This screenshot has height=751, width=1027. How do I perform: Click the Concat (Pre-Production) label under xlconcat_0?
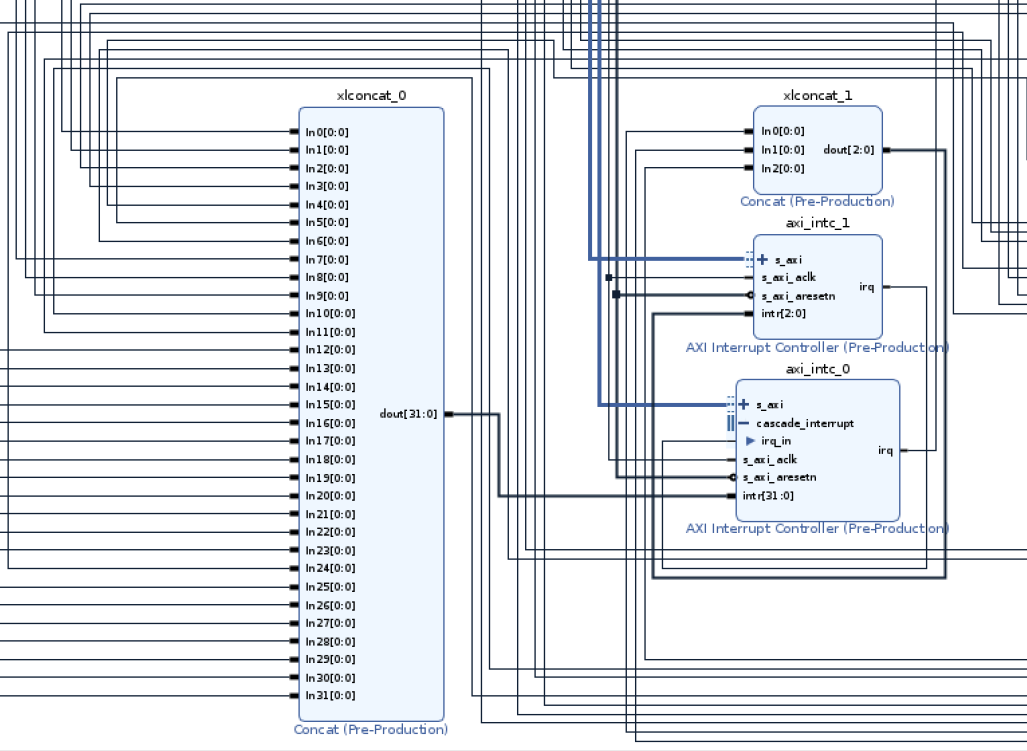[371, 729]
